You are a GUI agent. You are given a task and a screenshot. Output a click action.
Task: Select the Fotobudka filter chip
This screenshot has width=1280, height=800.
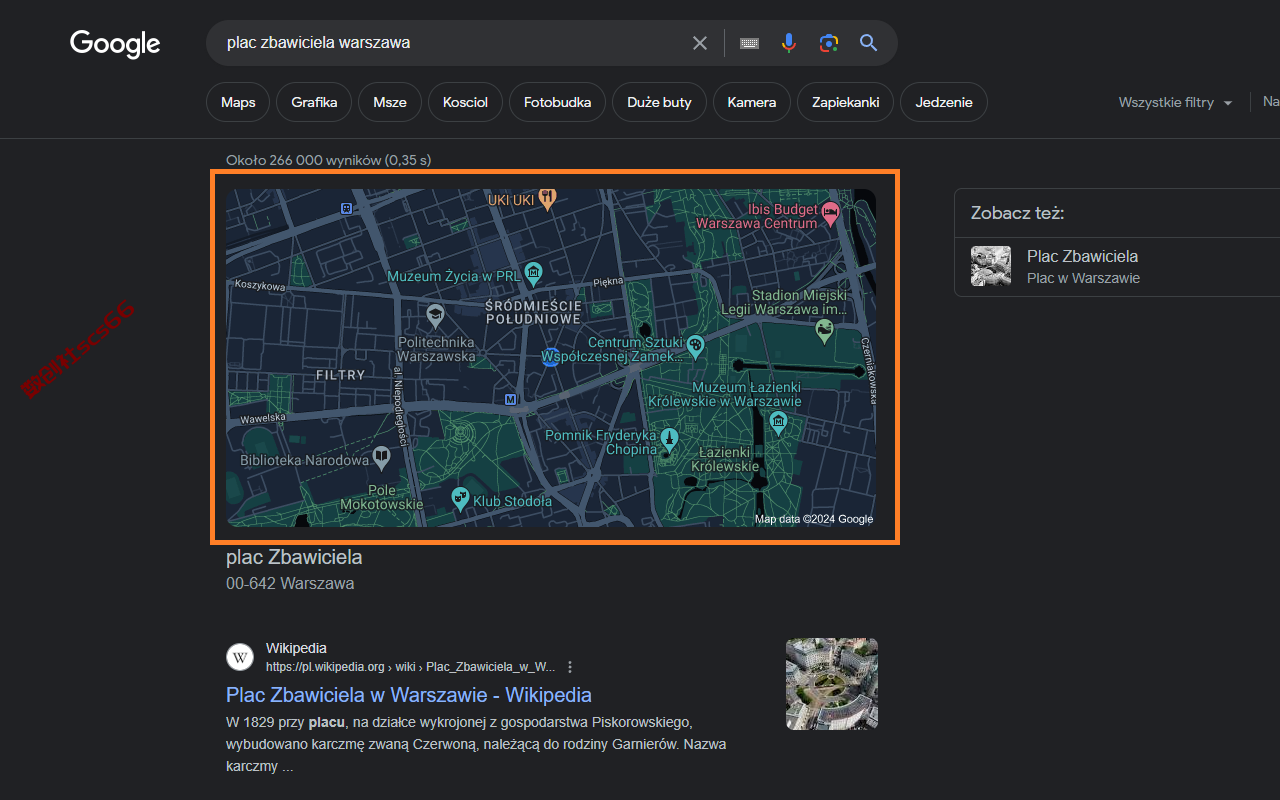click(x=557, y=102)
